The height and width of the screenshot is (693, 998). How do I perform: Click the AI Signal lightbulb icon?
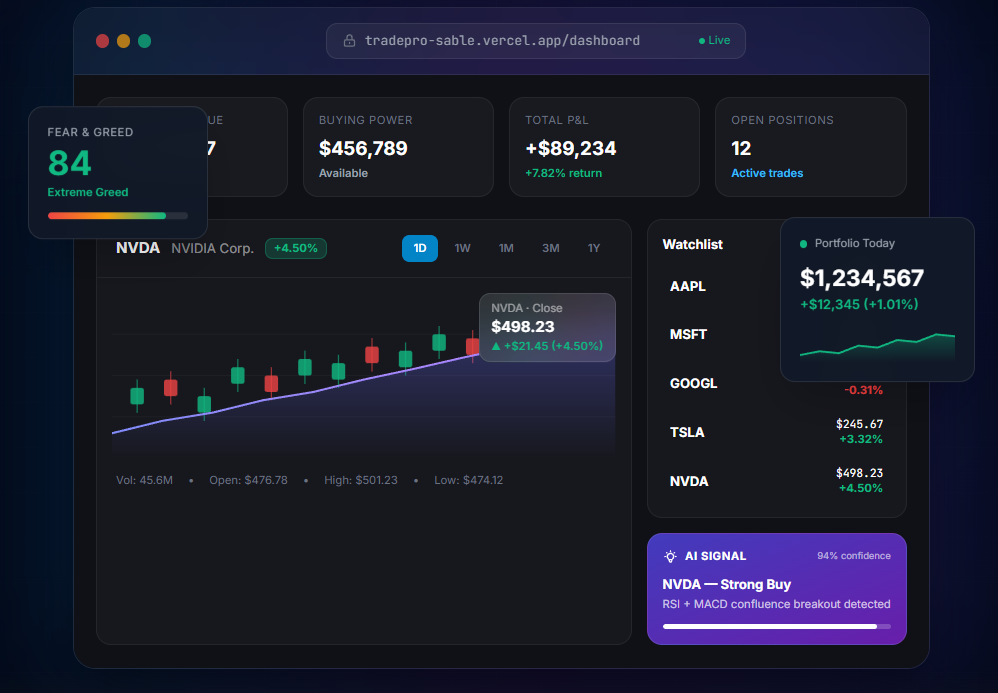(670, 556)
